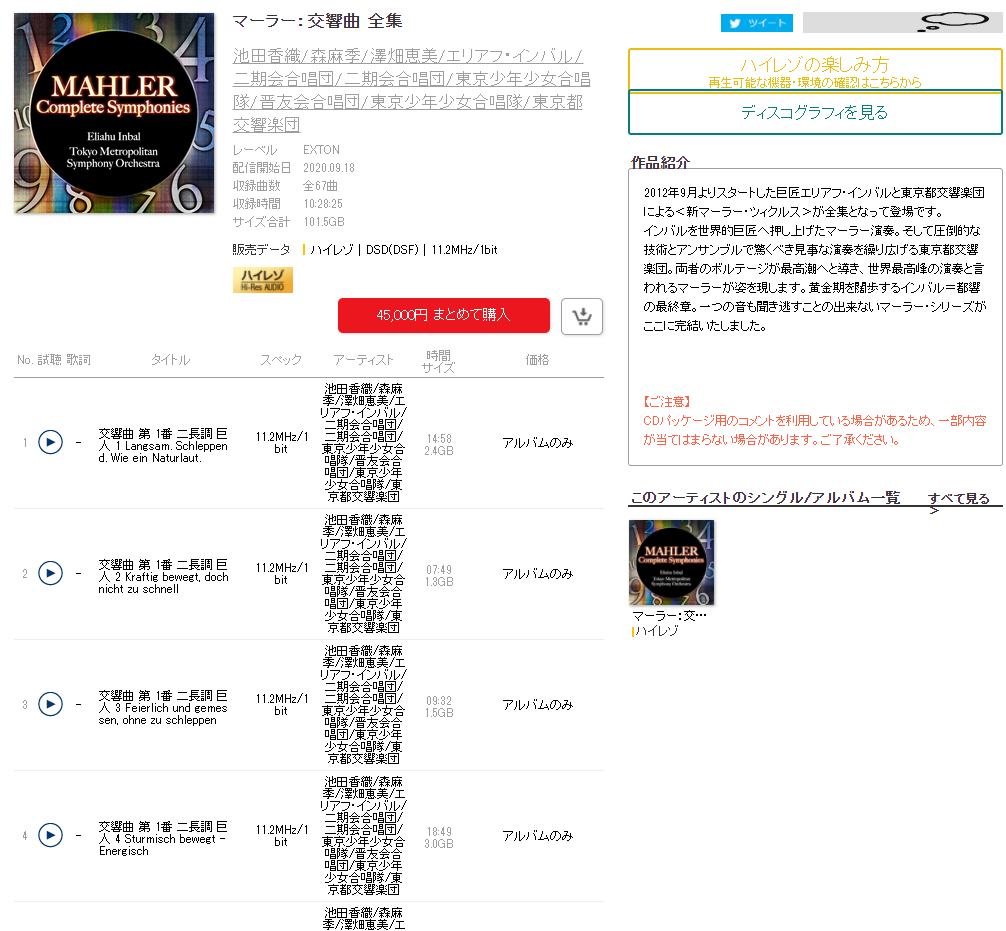Click the ハイレゾ Hi-Res Audio badge

tap(263, 280)
